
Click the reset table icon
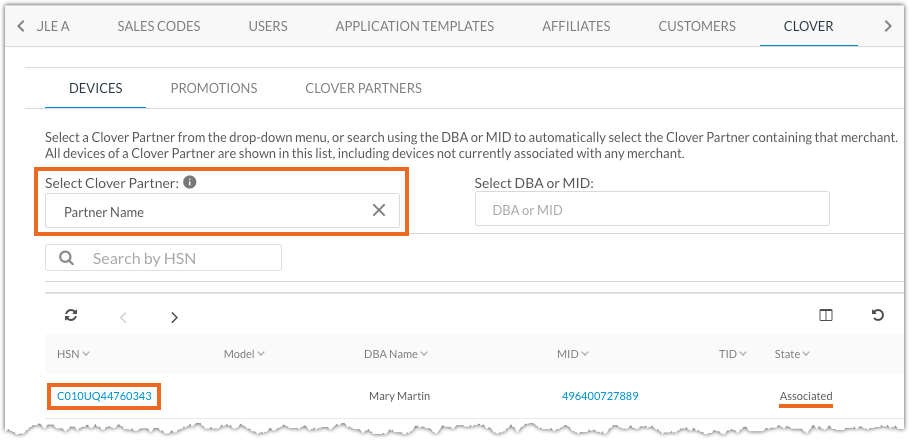coord(878,316)
